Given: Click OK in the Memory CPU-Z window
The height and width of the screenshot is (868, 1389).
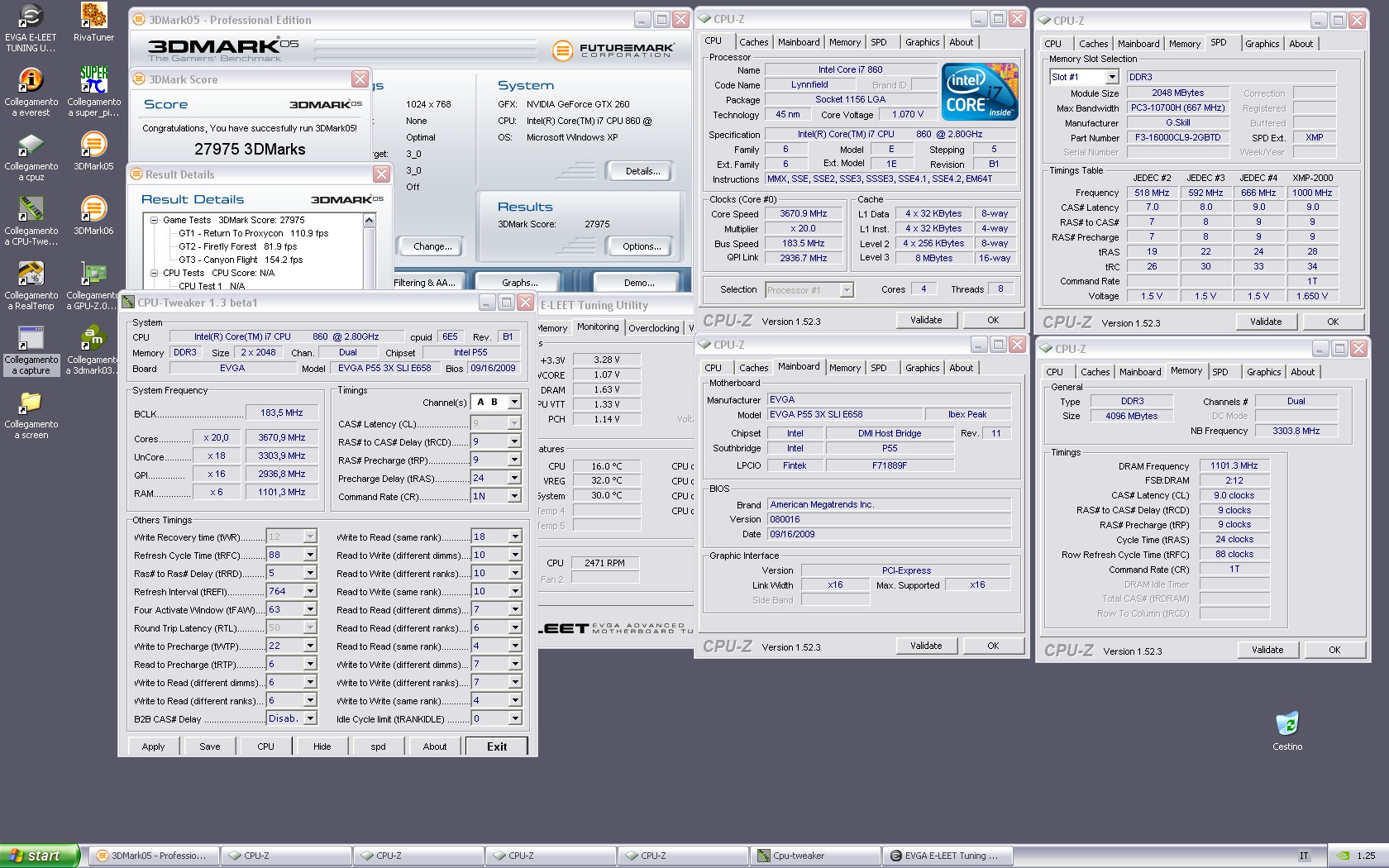Looking at the screenshot, I should click(x=1334, y=650).
